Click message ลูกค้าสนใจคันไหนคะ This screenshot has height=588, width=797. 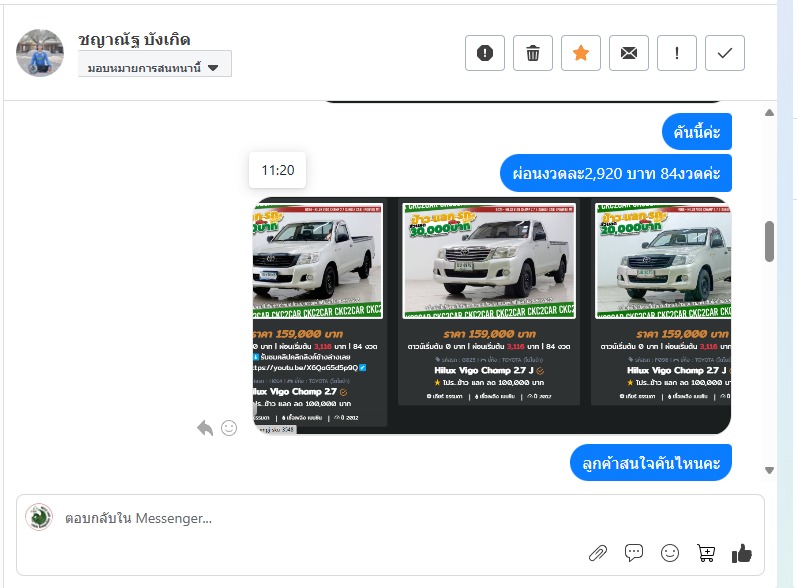(651, 462)
